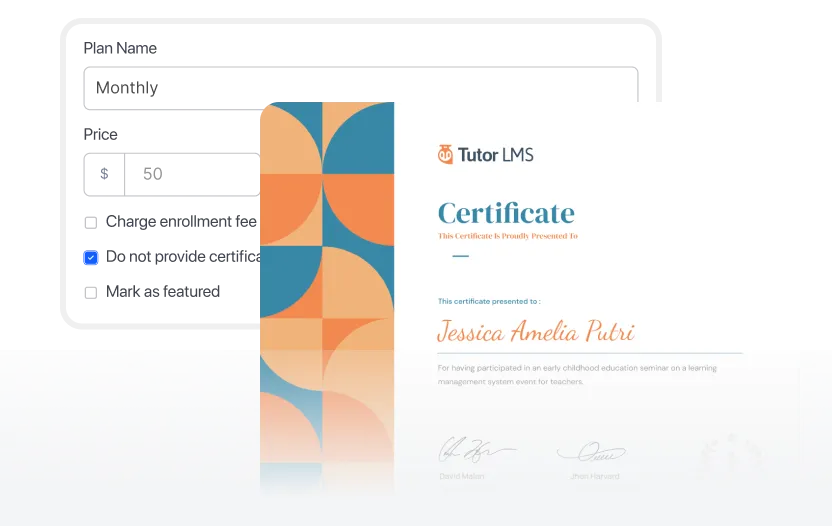Tick the Mark as featured checkbox
The width and height of the screenshot is (832, 526).
91,292
